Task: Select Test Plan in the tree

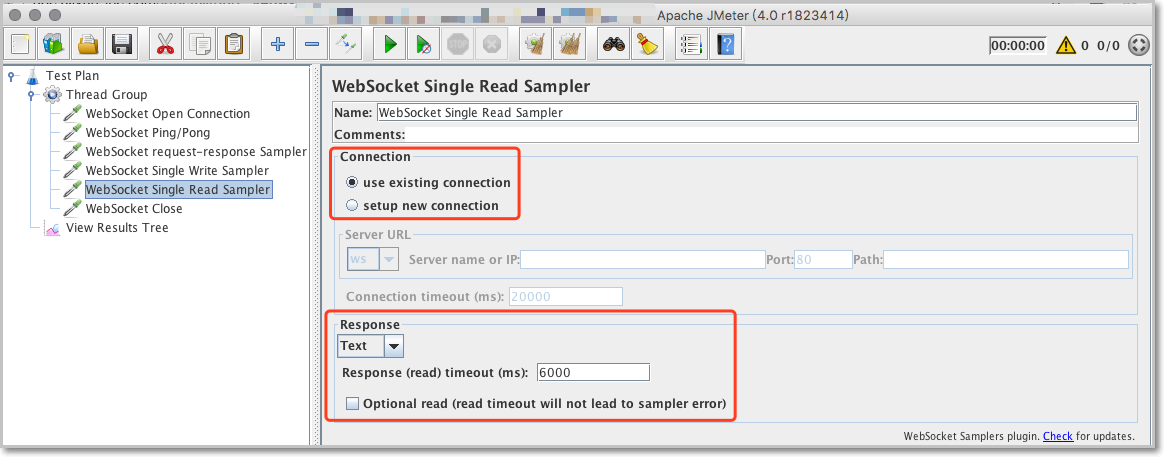Action: pyautogui.click(x=72, y=75)
